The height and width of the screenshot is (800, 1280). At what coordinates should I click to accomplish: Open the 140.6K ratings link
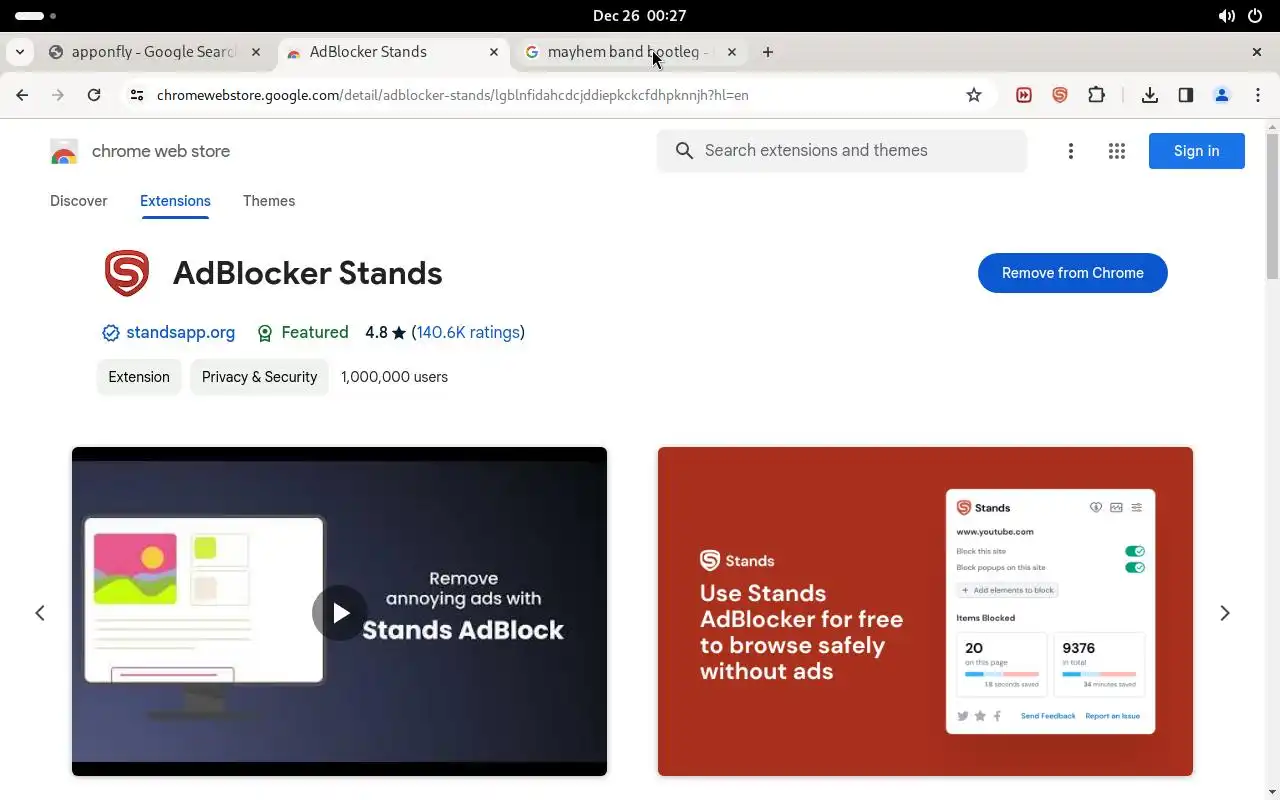[x=468, y=332]
